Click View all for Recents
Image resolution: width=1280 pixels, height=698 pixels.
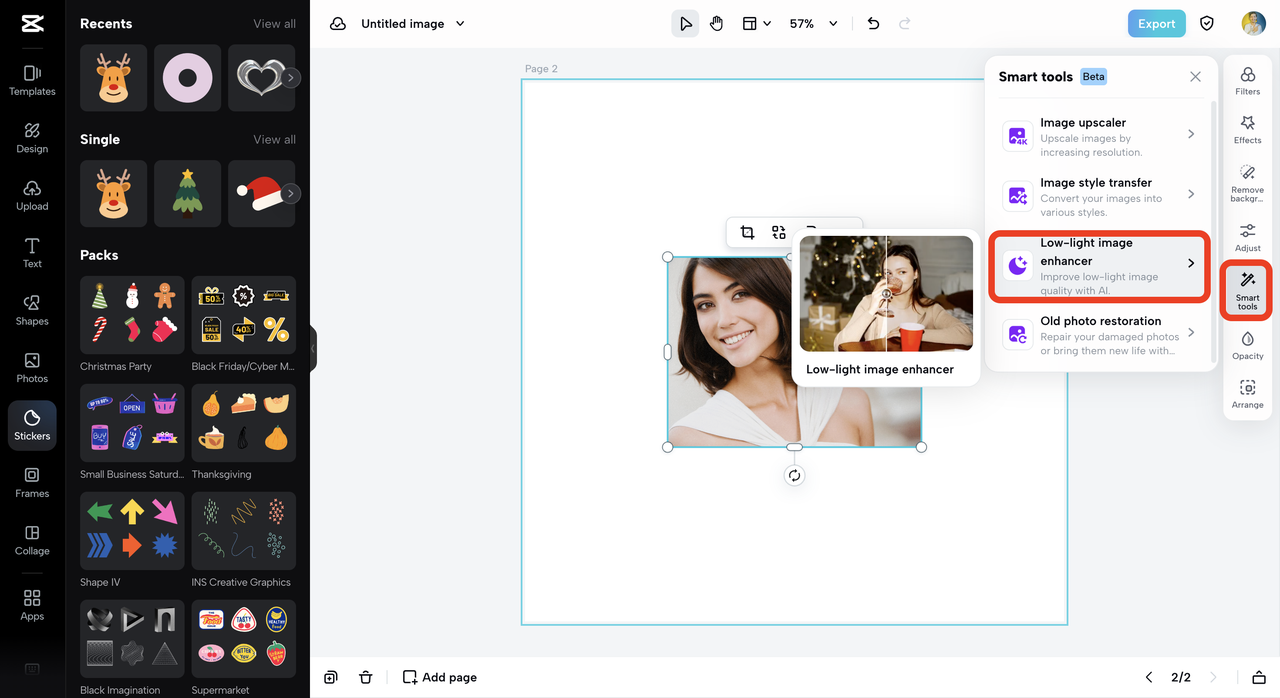274,24
